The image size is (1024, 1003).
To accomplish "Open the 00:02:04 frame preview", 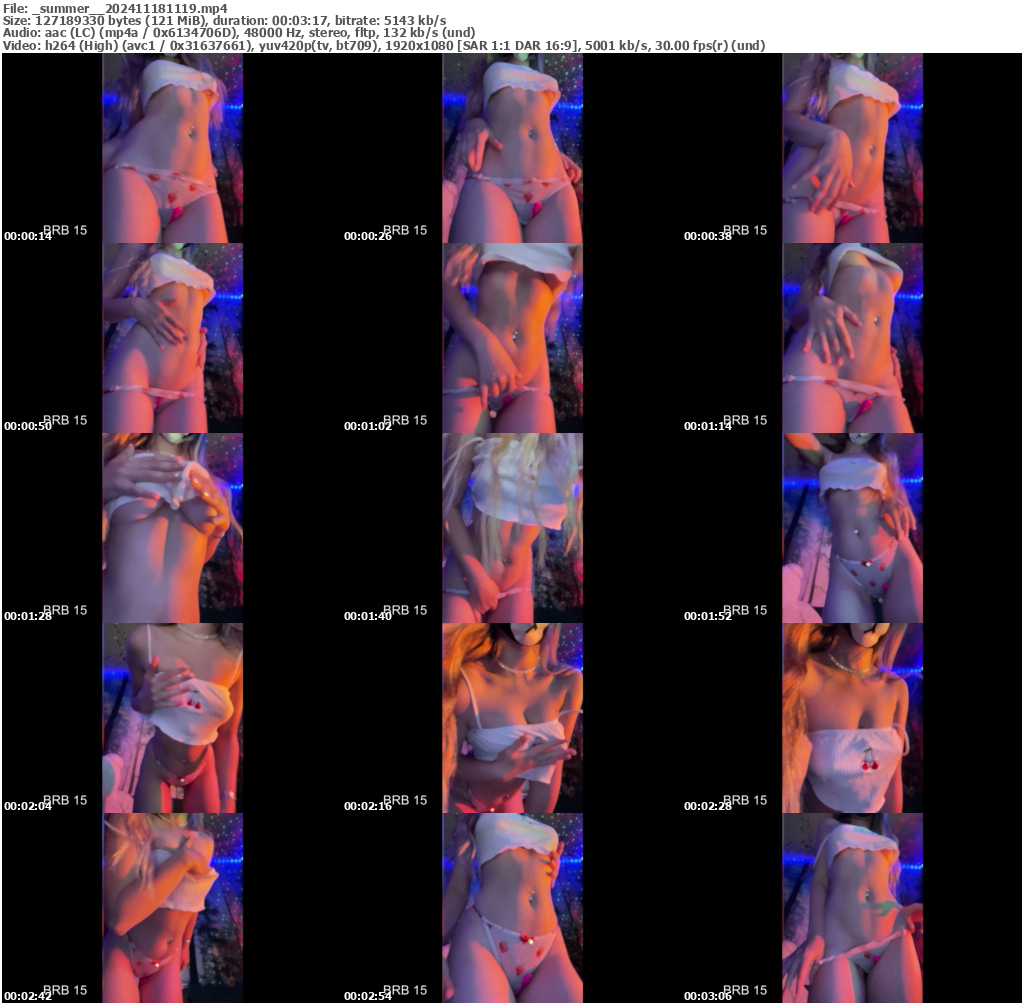I will [x=170, y=715].
